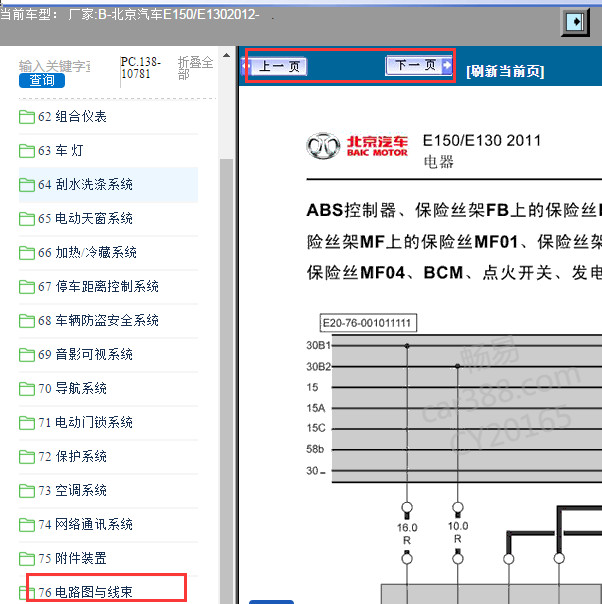Open 72 保护系统 entry
The image size is (602, 604).
pyautogui.click(x=72, y=456)
